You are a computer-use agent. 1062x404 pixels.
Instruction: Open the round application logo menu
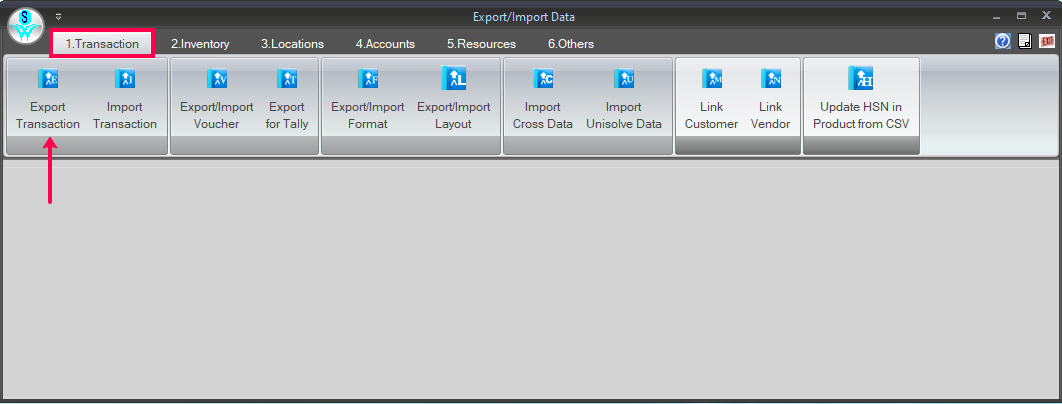(x=26, y=26)
